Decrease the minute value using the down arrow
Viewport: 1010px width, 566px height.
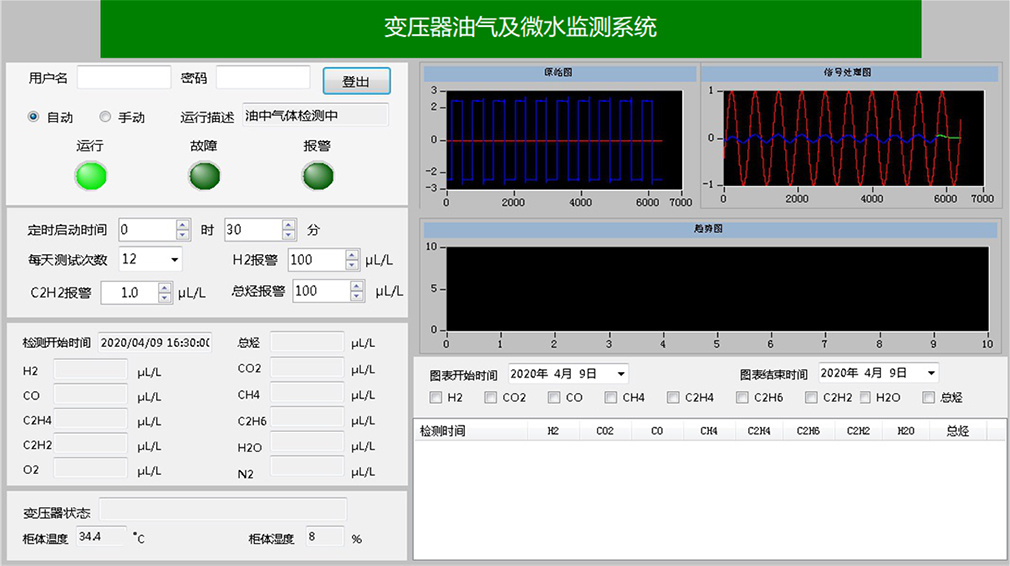click(289, 235)
